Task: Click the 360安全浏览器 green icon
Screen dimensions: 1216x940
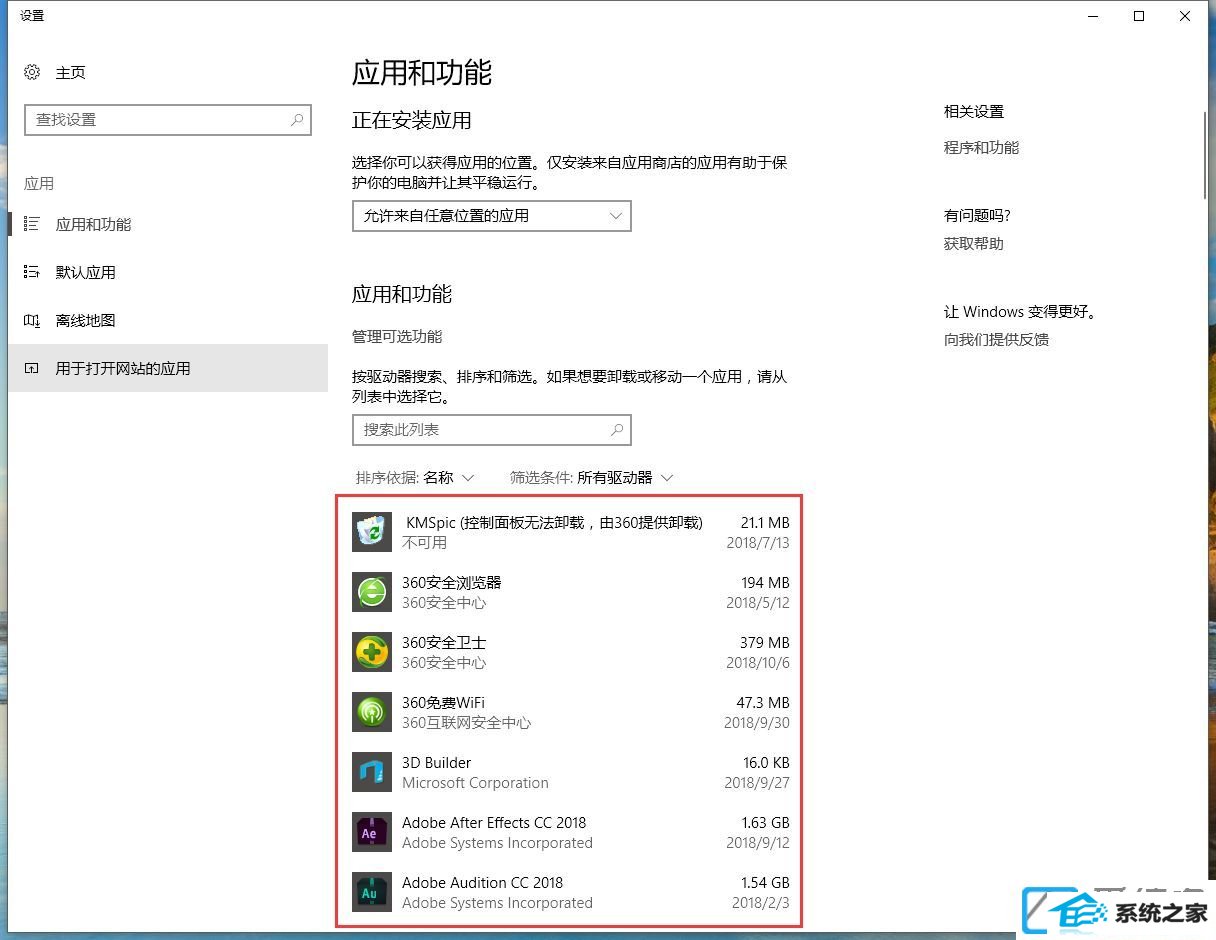Action: coord(372,592)
